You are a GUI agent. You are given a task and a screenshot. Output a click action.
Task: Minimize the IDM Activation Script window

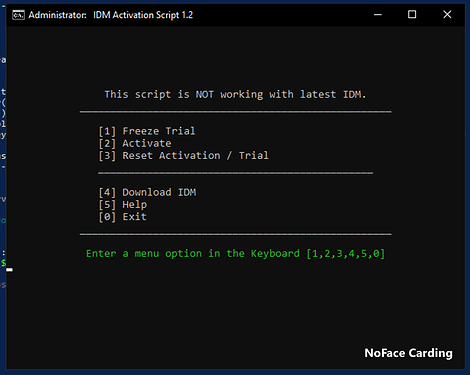click(x=378, y=15)
